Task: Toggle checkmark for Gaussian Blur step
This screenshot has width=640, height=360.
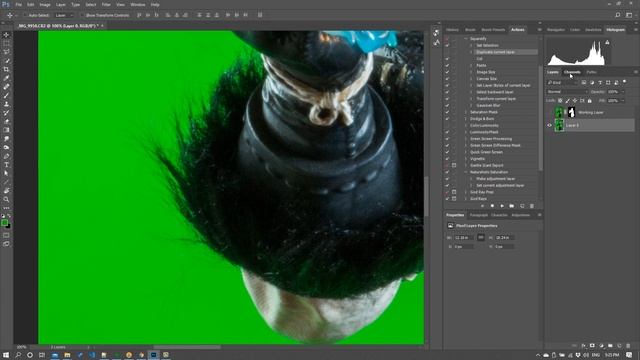Action: 447,105
